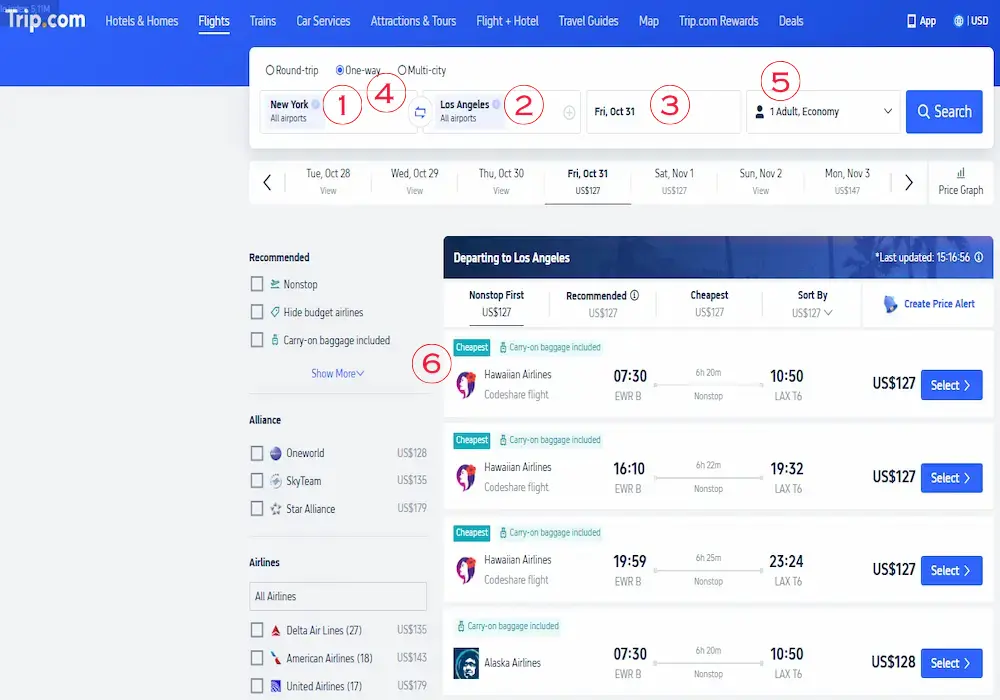Click the globe language and currency icon

point(959,21)
